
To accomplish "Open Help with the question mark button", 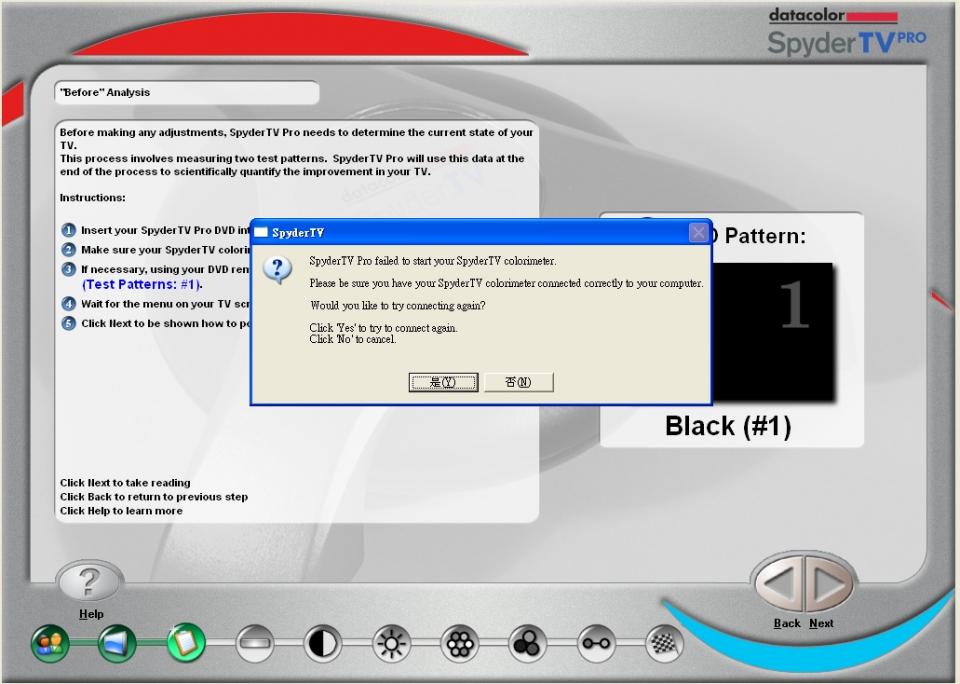I will pos(90,583).
